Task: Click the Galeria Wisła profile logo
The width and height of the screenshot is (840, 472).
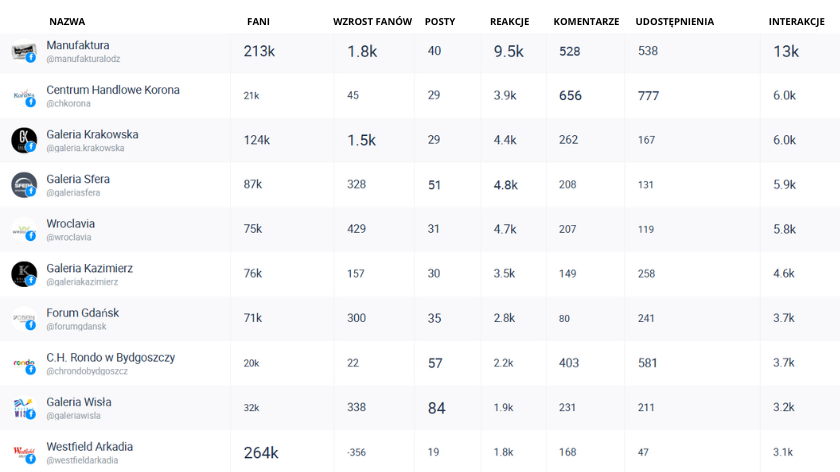Action: click(23, 408)
